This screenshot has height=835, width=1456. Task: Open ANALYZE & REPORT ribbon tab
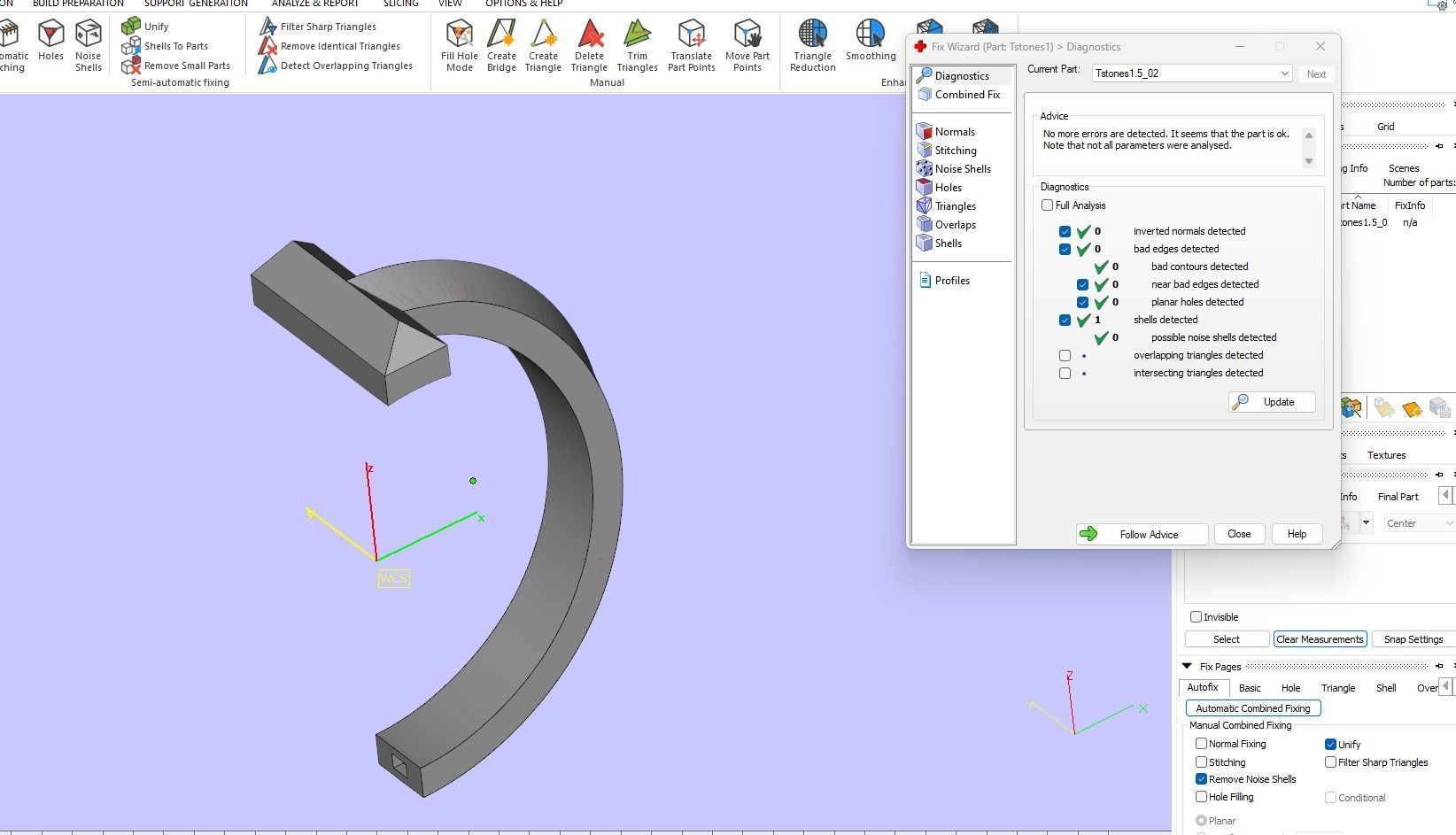tap(315, 4)
